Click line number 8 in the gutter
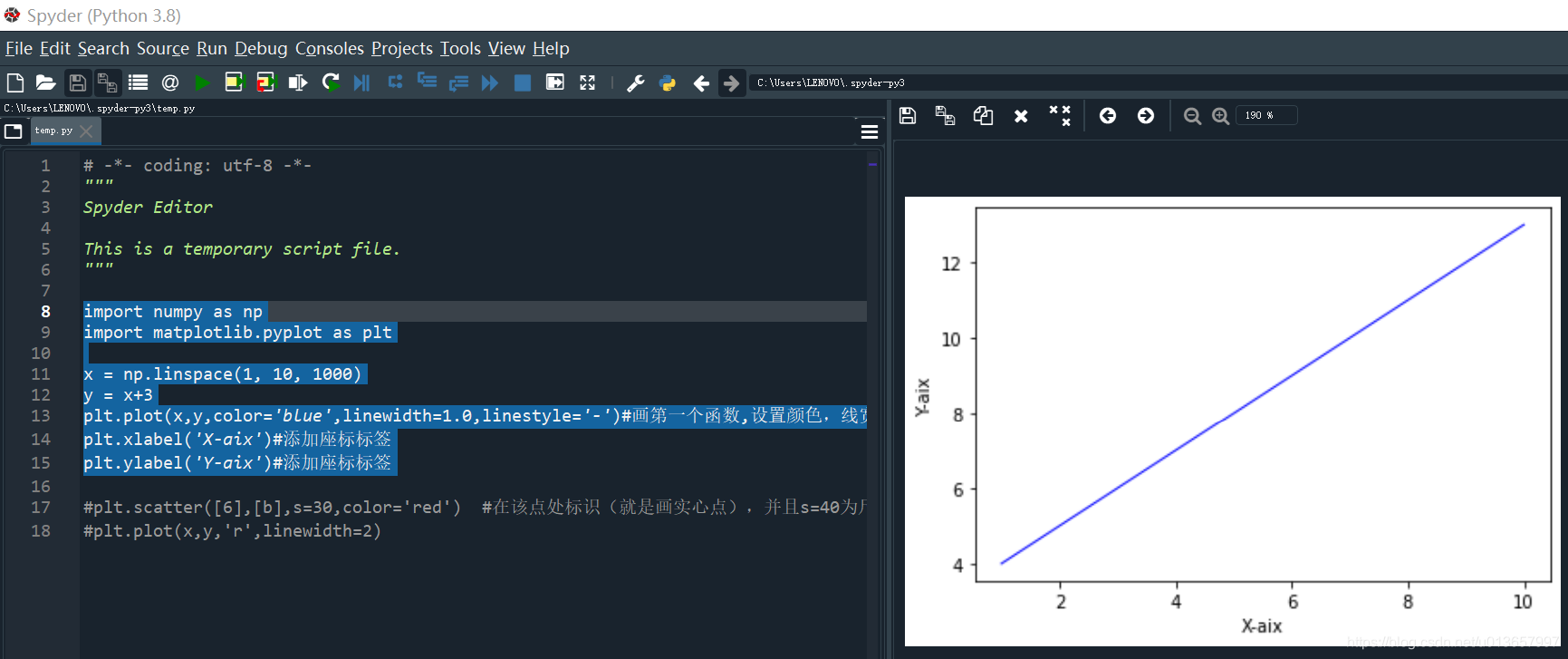The height and width of the screenshot is (659, 1568). pyautogui.click(x=45, y=311)
